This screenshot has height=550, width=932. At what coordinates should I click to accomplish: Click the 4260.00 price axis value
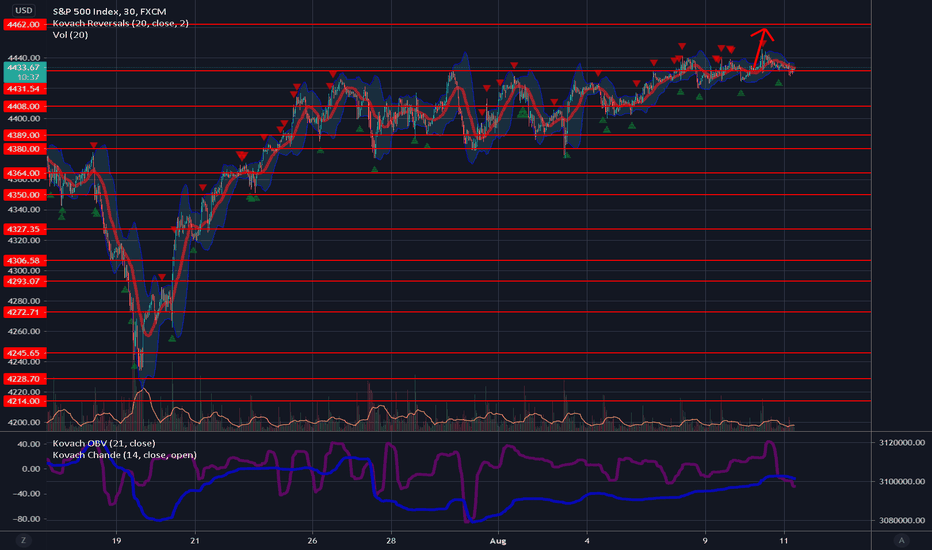tap(24, 331)
